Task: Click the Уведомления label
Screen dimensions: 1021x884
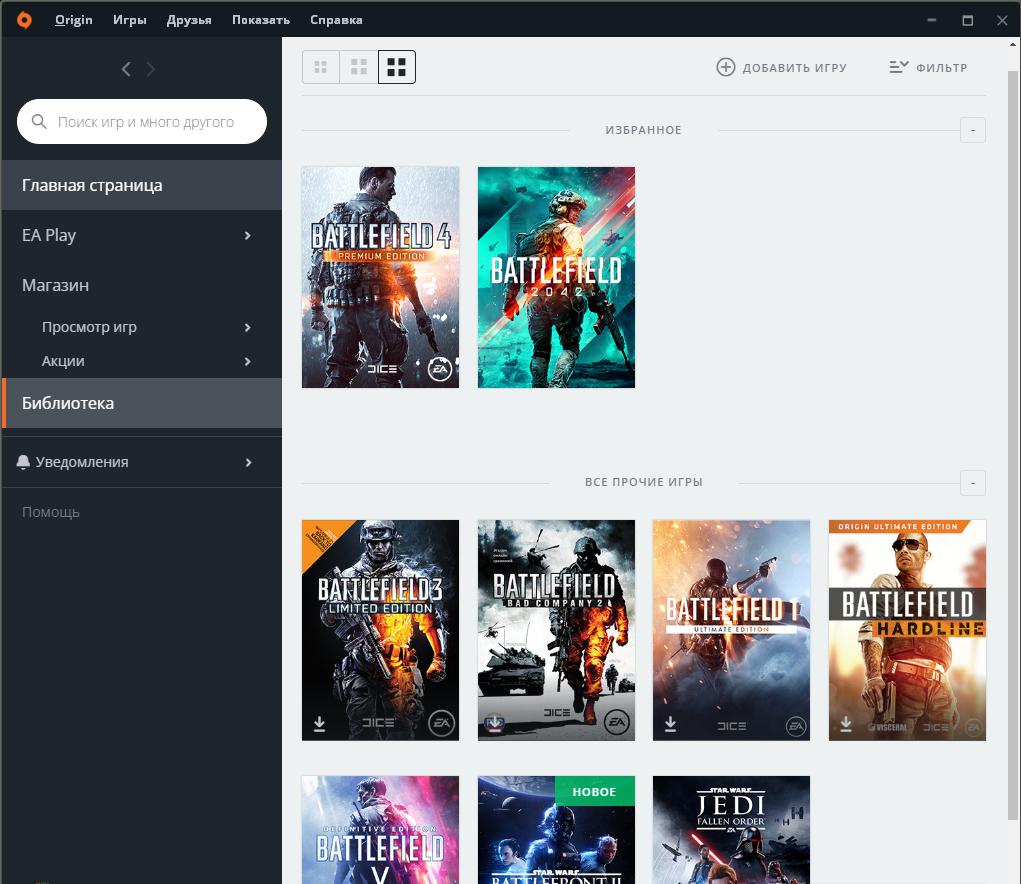Action: 82,462
